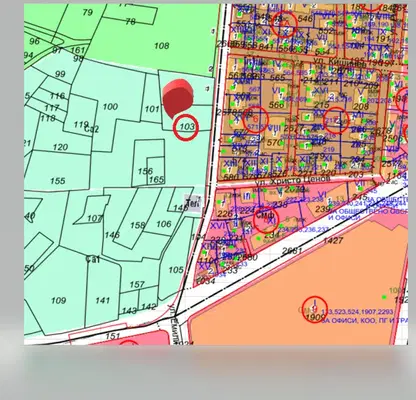Select parcel 100 on the map

click(110, 107)
